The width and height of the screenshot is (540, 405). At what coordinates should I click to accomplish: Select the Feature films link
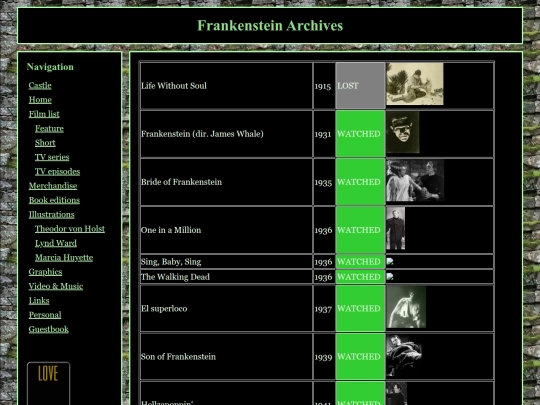(49, 128)
